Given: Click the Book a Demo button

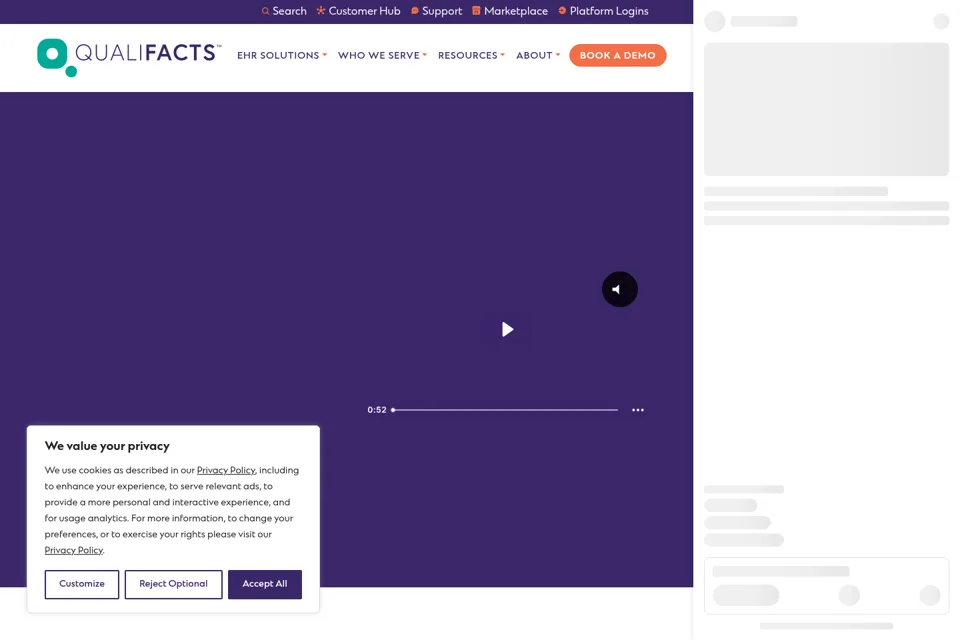Looking at the screenshot, I should point(618,55).
